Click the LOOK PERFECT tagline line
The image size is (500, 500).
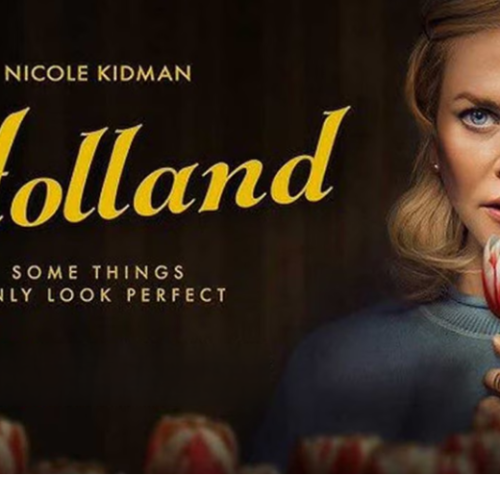point(113,295)
